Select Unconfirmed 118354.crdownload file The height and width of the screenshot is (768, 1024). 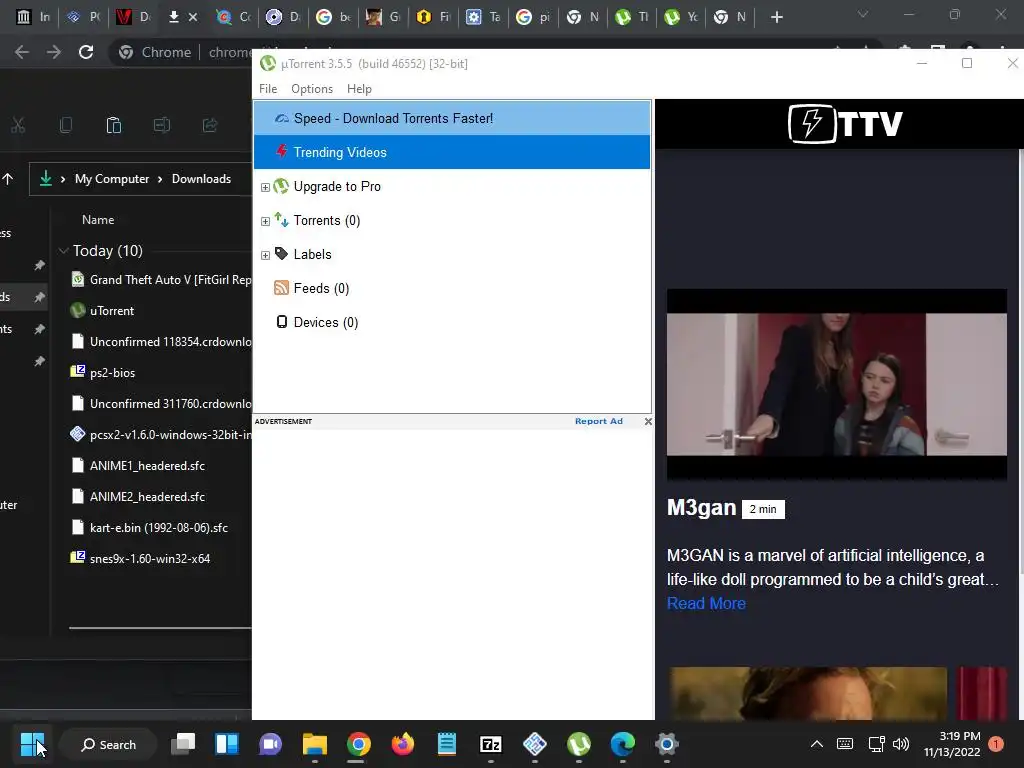coord(160,342)
